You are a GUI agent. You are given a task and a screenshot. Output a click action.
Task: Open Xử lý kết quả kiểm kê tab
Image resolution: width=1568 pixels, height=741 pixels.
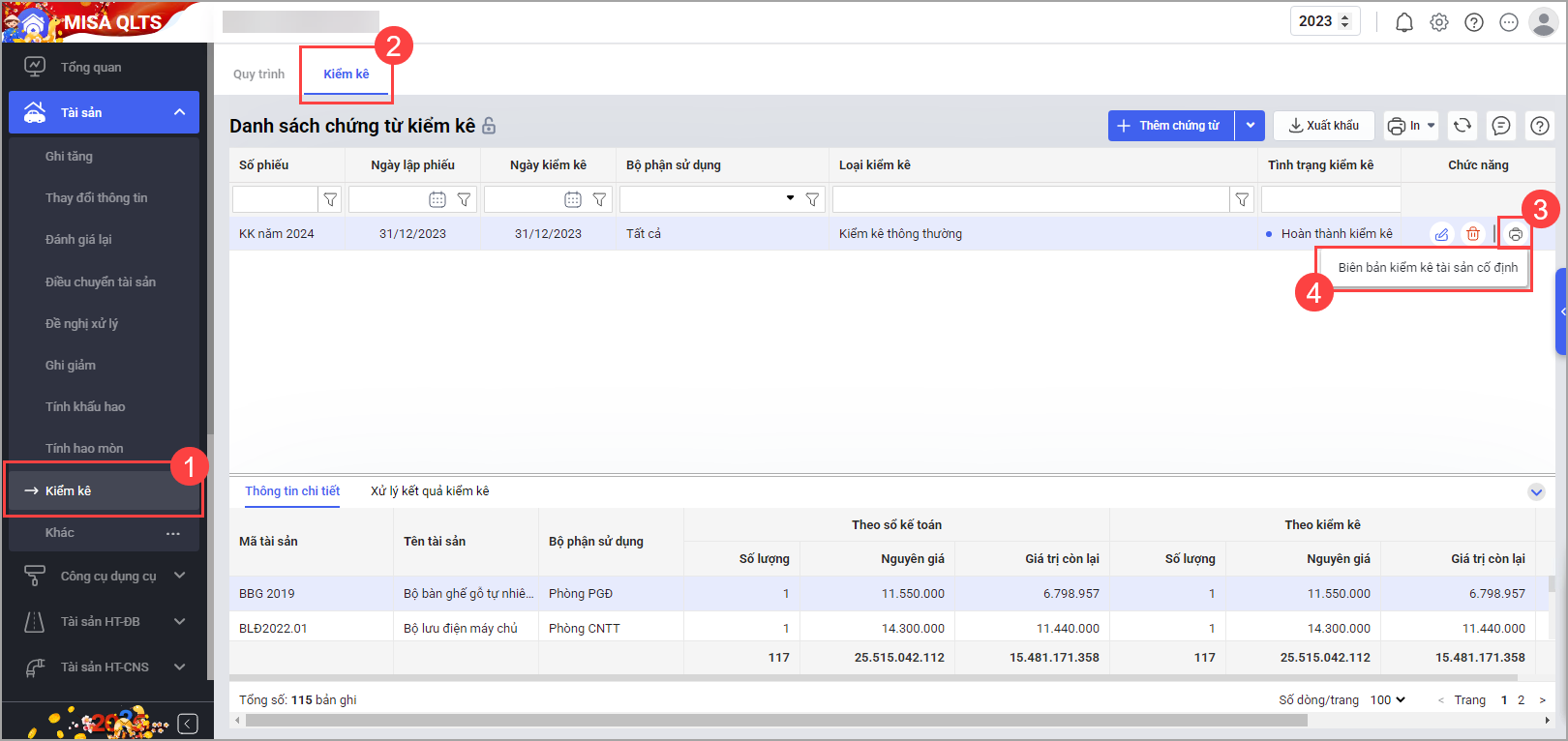click(430, 491)
